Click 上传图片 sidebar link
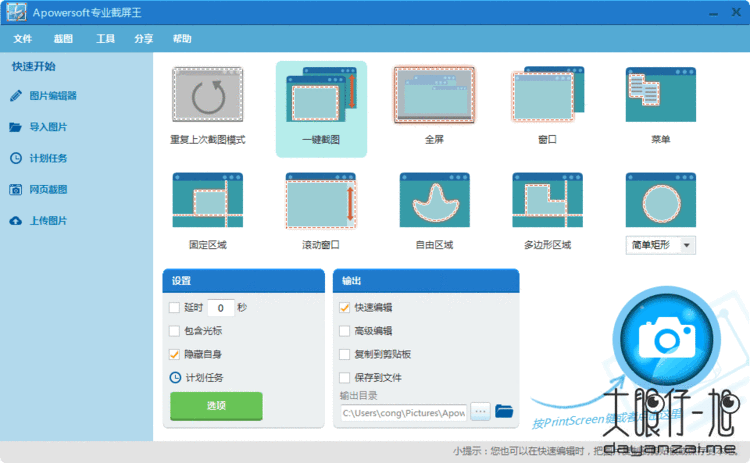The width and height of the screenshot is (750, 463). 48,221
